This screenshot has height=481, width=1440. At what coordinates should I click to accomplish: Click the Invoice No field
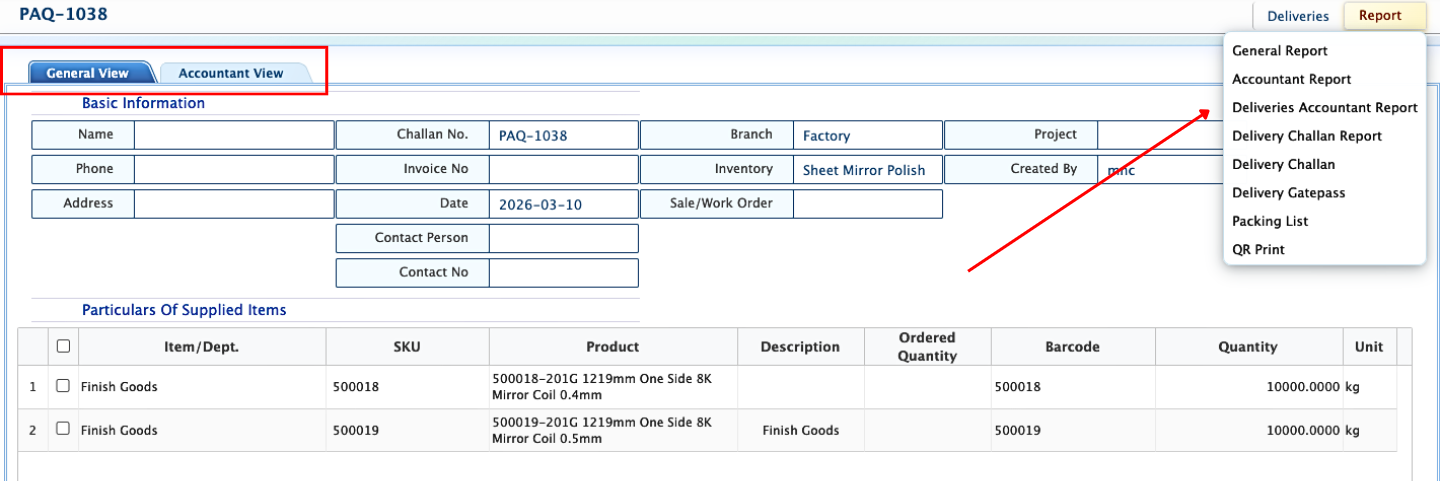563,170
